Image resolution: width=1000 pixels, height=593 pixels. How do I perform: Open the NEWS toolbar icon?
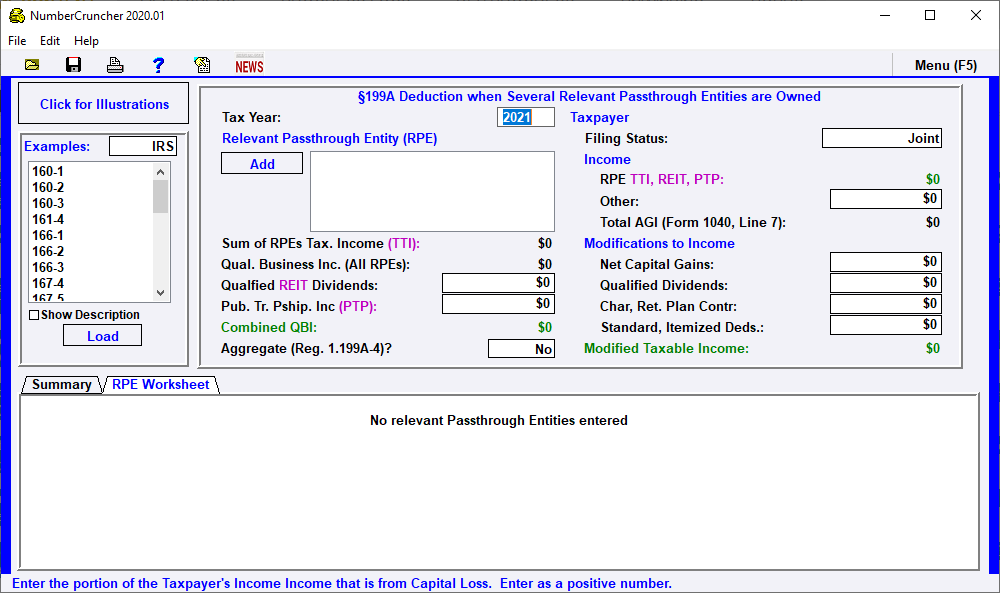pyautogui.click(x=249, y=64)
